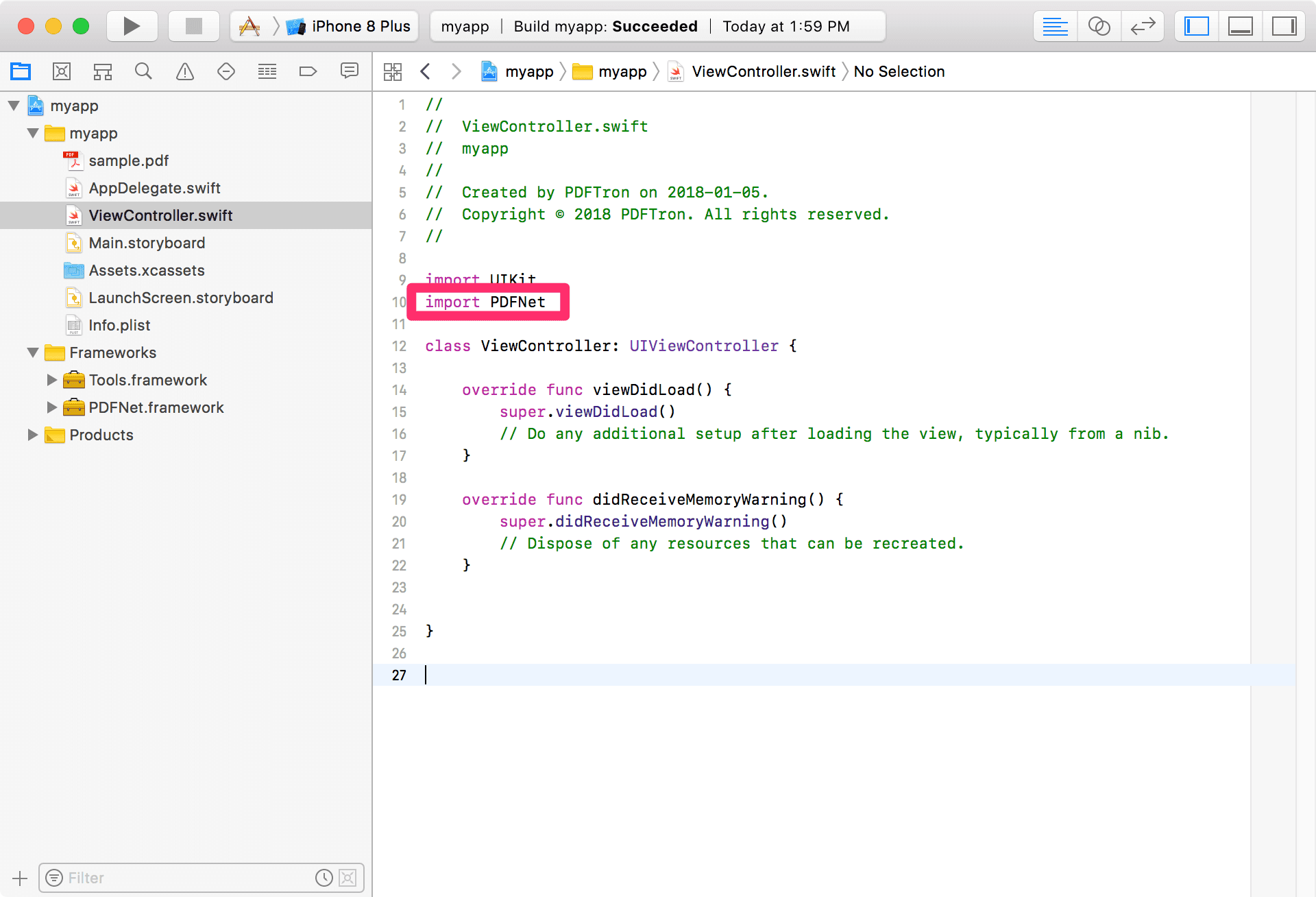The image size is (1316, 897).
Task: Toggle the bottom Debug area panel
Action: point(1240,26)
